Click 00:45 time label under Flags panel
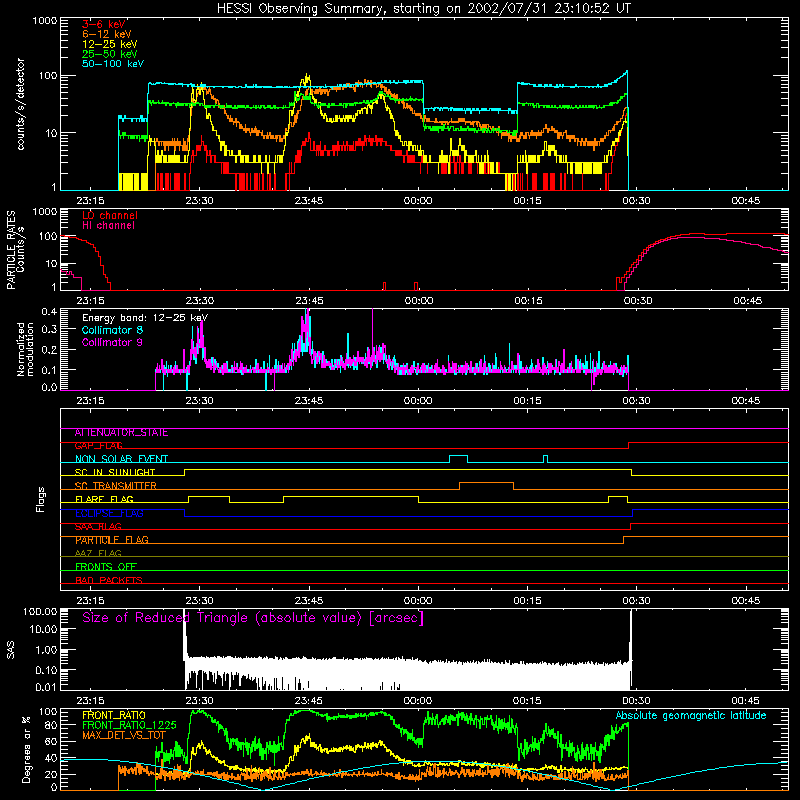Image resolution: width=800 pixels, height=800 pixels. point(745,601)
